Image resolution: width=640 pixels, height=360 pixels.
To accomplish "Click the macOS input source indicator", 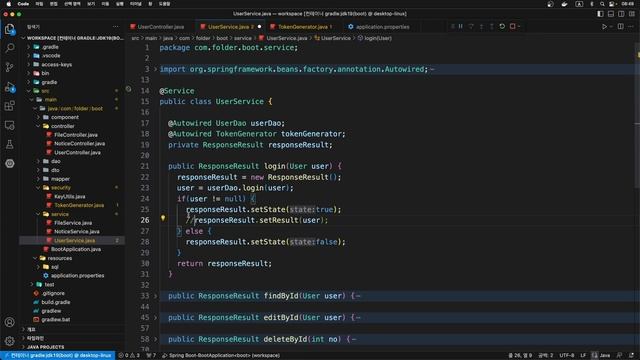I will pos(579,4).
